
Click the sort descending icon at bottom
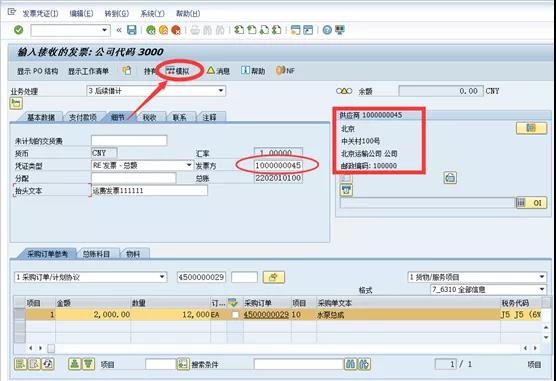click(88, 364)
